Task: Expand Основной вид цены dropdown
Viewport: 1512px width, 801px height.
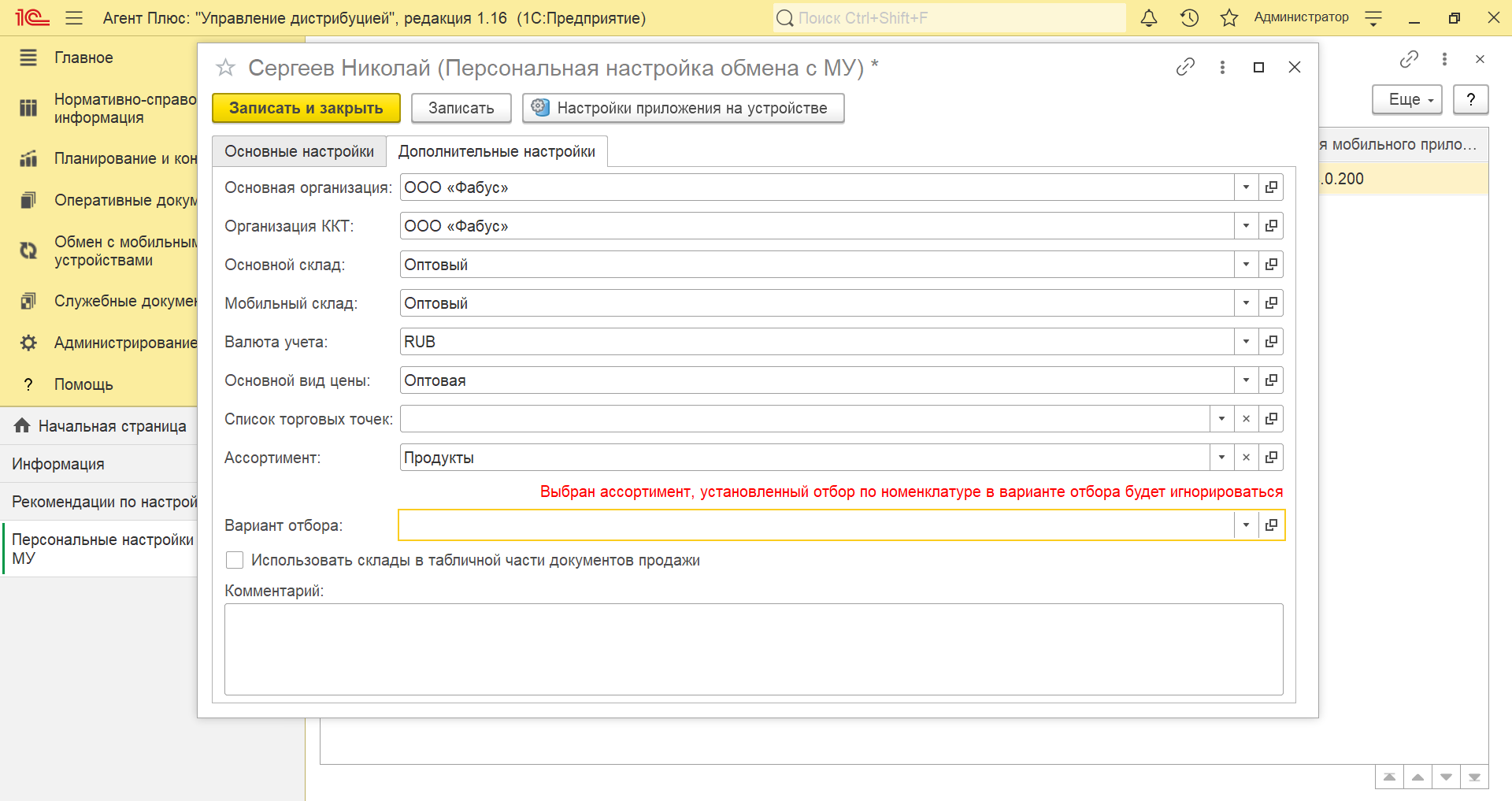Action: [x=1246, y=380]
